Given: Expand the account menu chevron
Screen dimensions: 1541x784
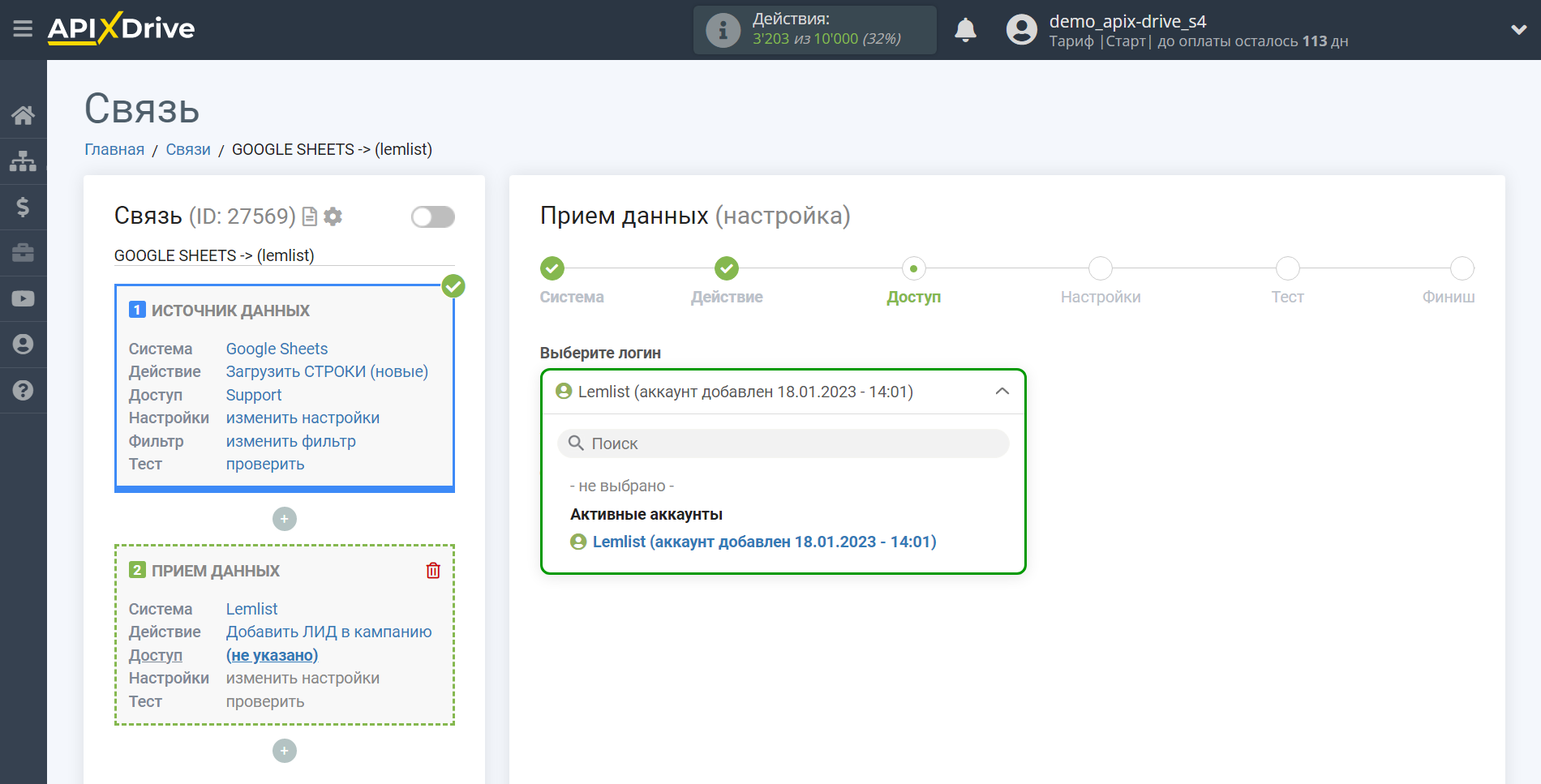Looking at the screenshot, I should click(x=1518, y=30).
